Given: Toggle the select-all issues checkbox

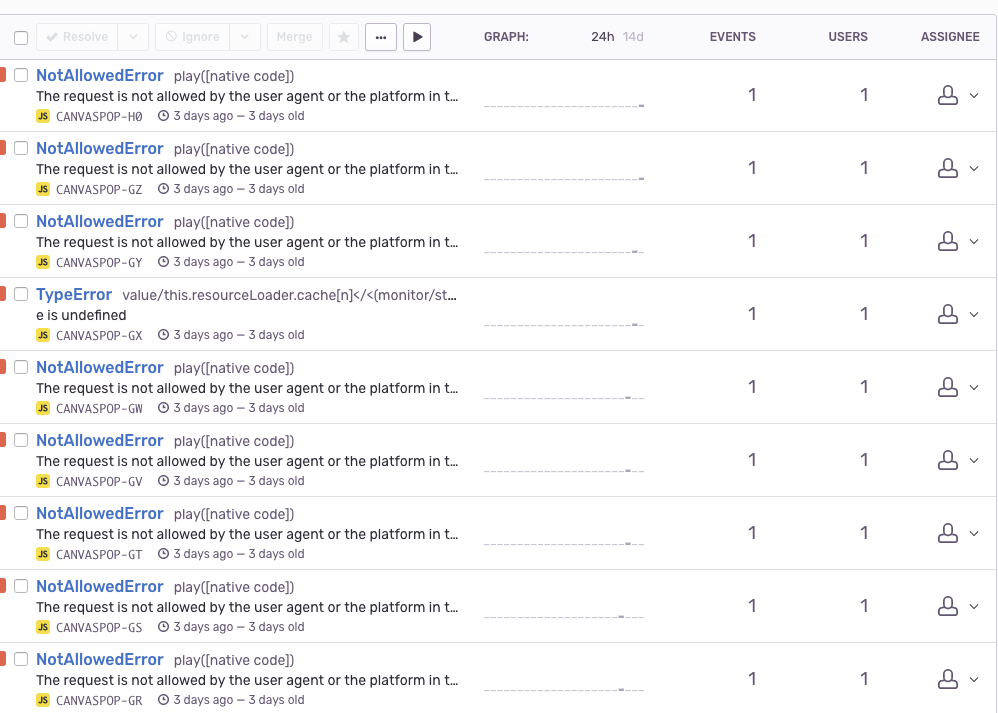Looking at the screenshot, I should pyautogui.click(x=21, y=38).
